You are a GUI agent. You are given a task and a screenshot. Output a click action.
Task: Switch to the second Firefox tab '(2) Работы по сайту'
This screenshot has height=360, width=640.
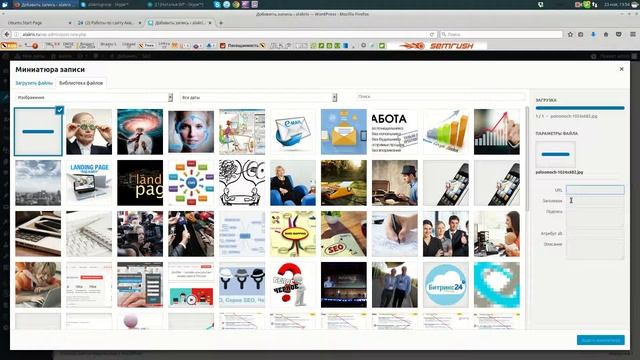pos(109,23)
